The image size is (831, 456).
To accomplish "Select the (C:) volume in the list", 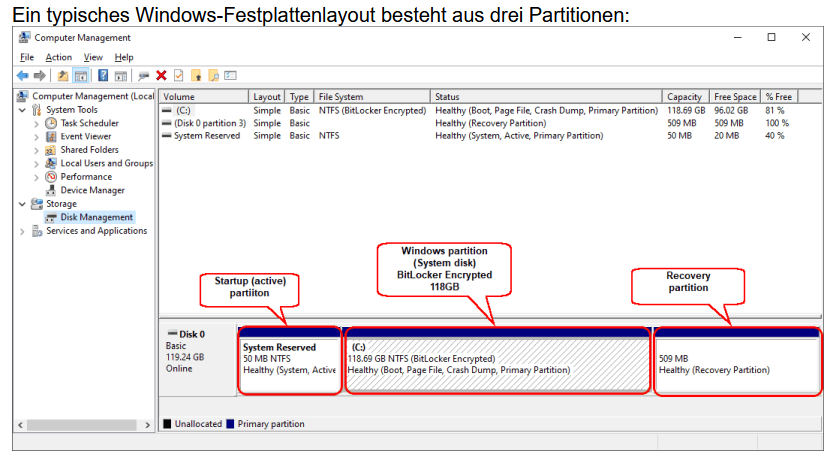I will point(183,110).
